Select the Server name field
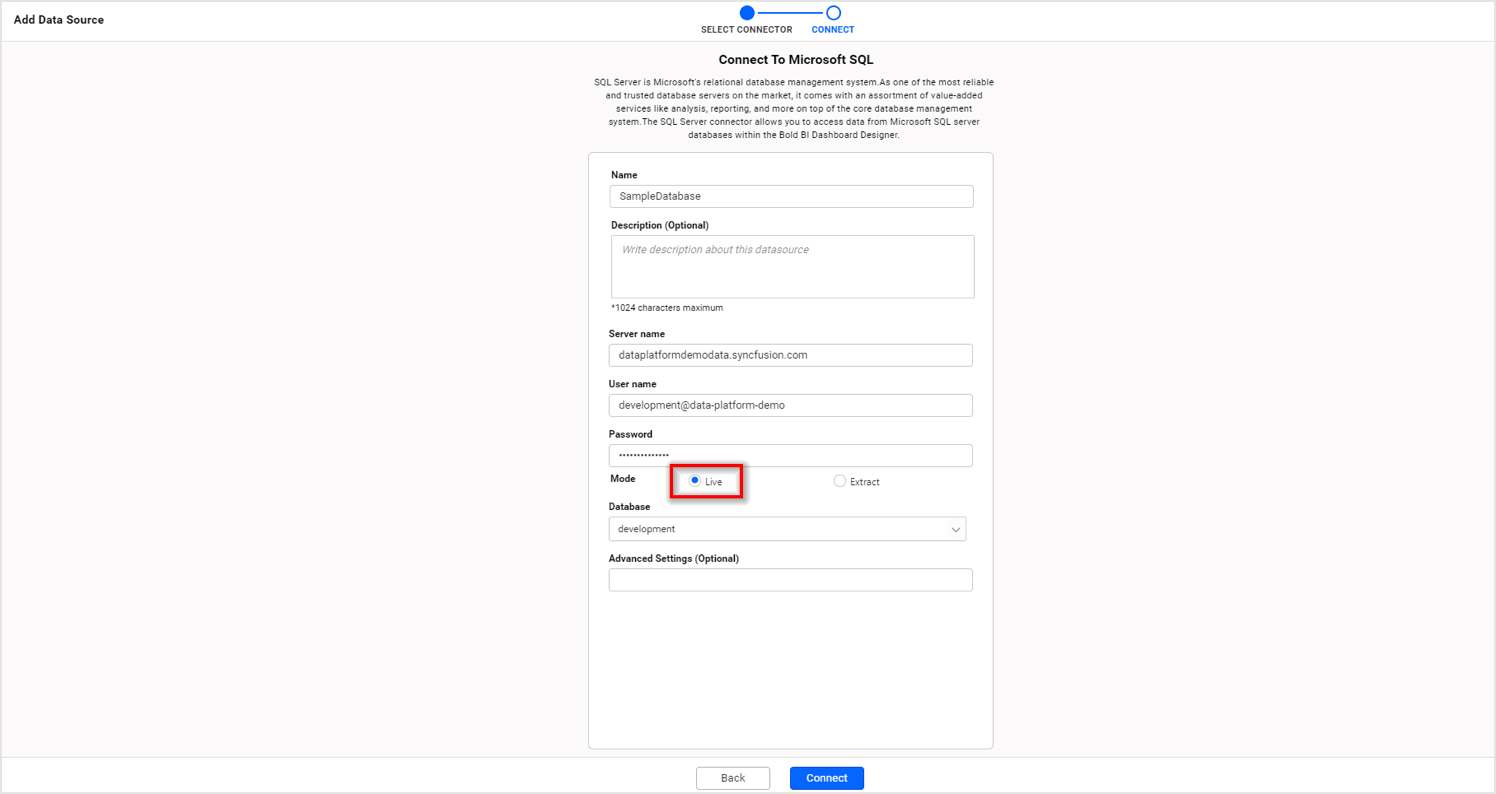The width and height of the screenshot is (1496, 794). point(790,355)
